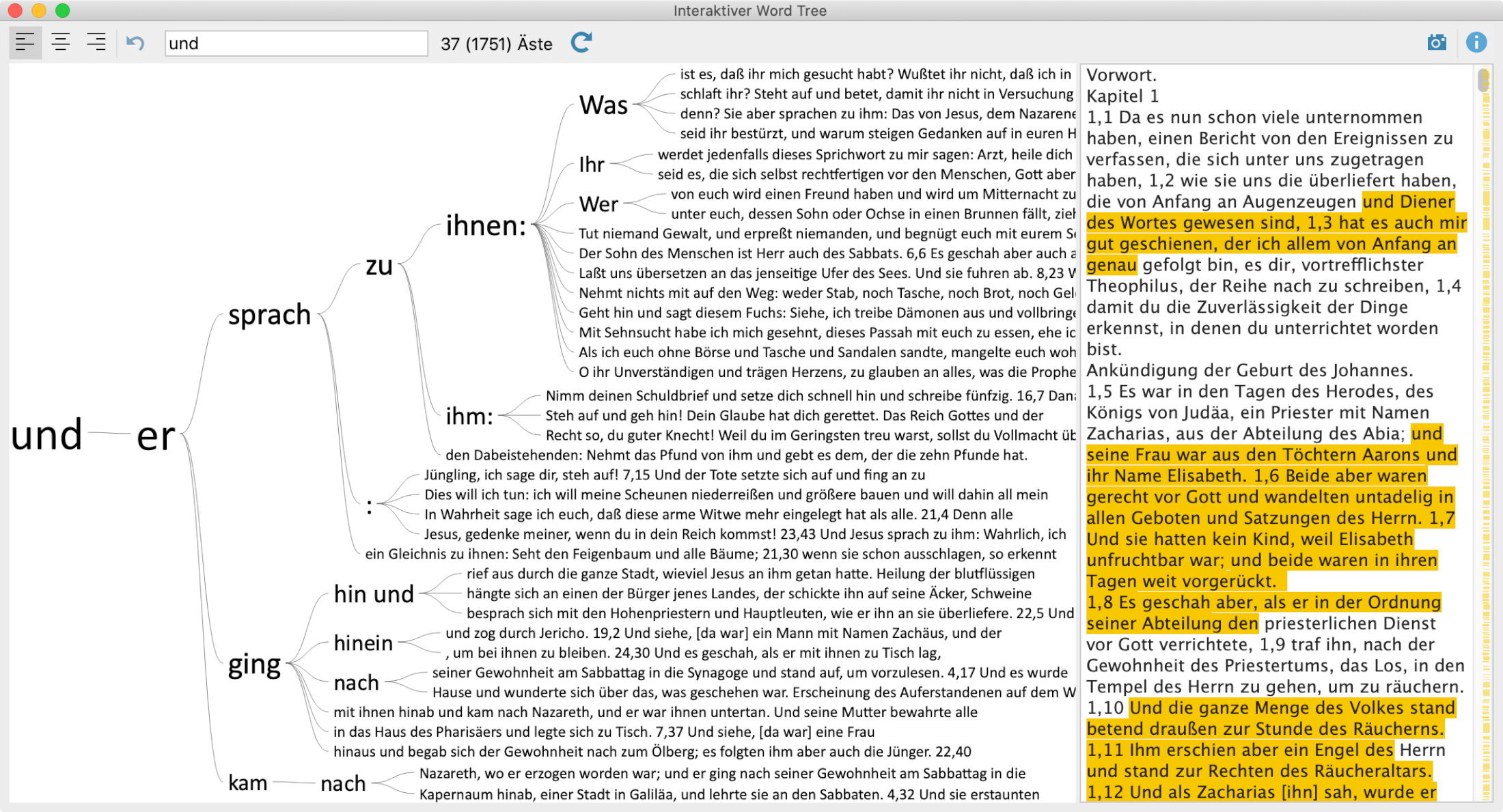Click leaf 'hängte sich an einen der Bürger'

pyautogui.click(x=749, y=593)
